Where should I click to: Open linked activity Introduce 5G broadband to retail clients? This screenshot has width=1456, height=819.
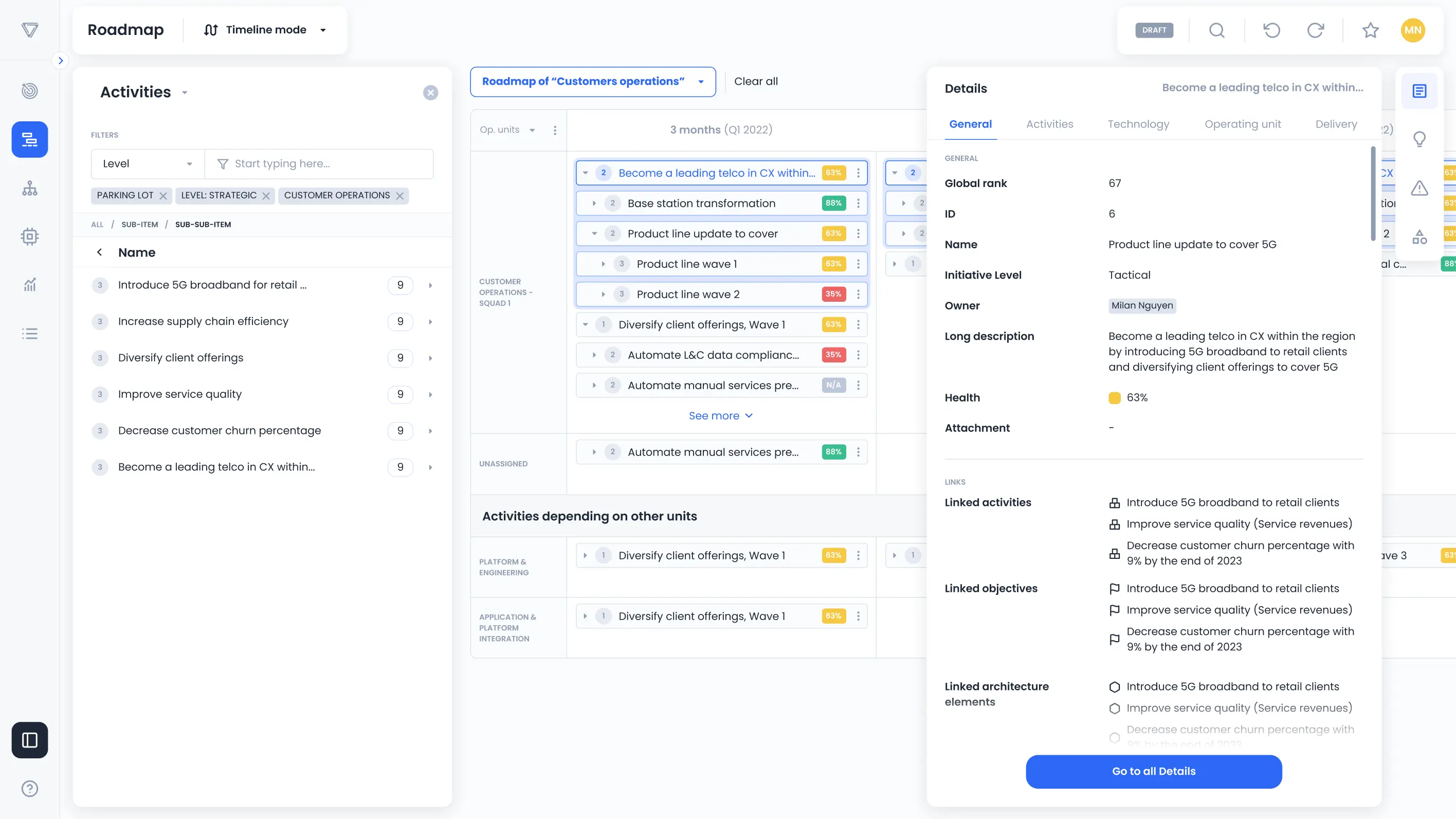tap(1232, 502)
